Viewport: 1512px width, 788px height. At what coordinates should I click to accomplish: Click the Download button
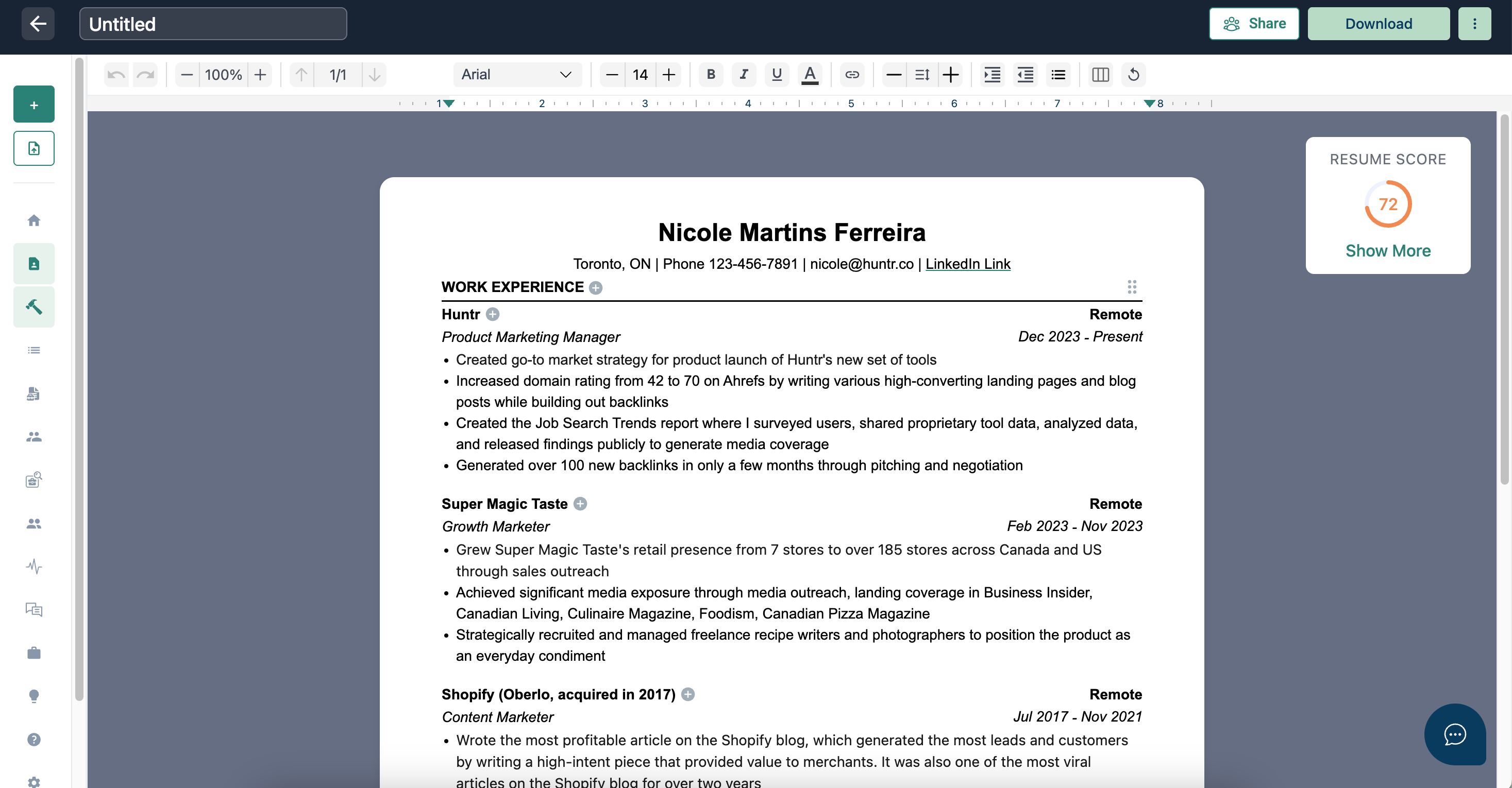pyautogui.click(x=1378, y=24)
